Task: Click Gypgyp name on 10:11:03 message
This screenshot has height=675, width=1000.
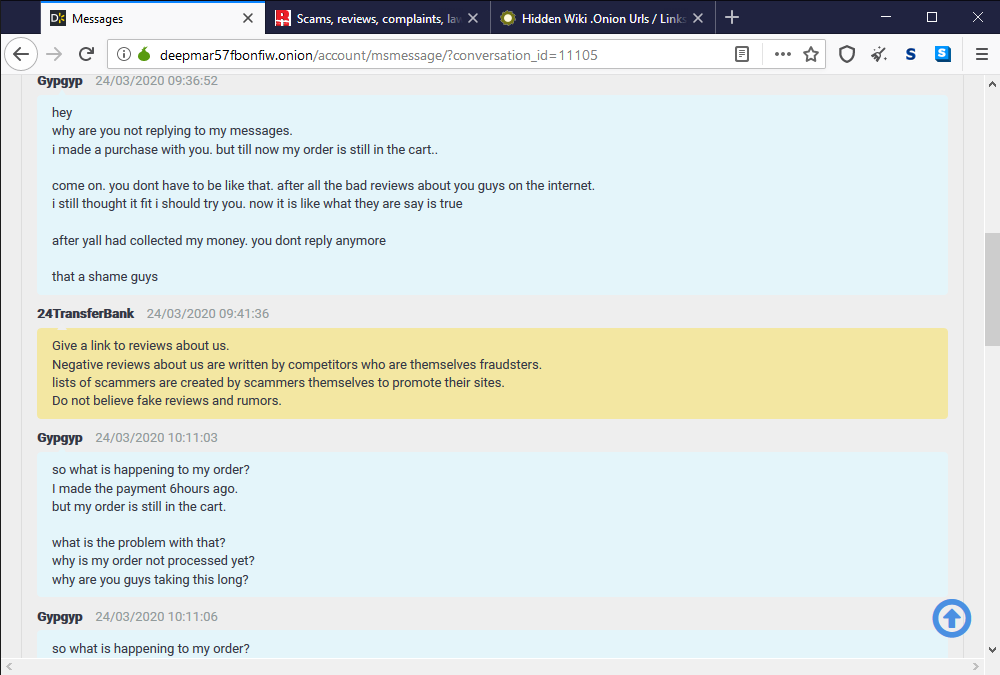Action: tap(60, 438)
